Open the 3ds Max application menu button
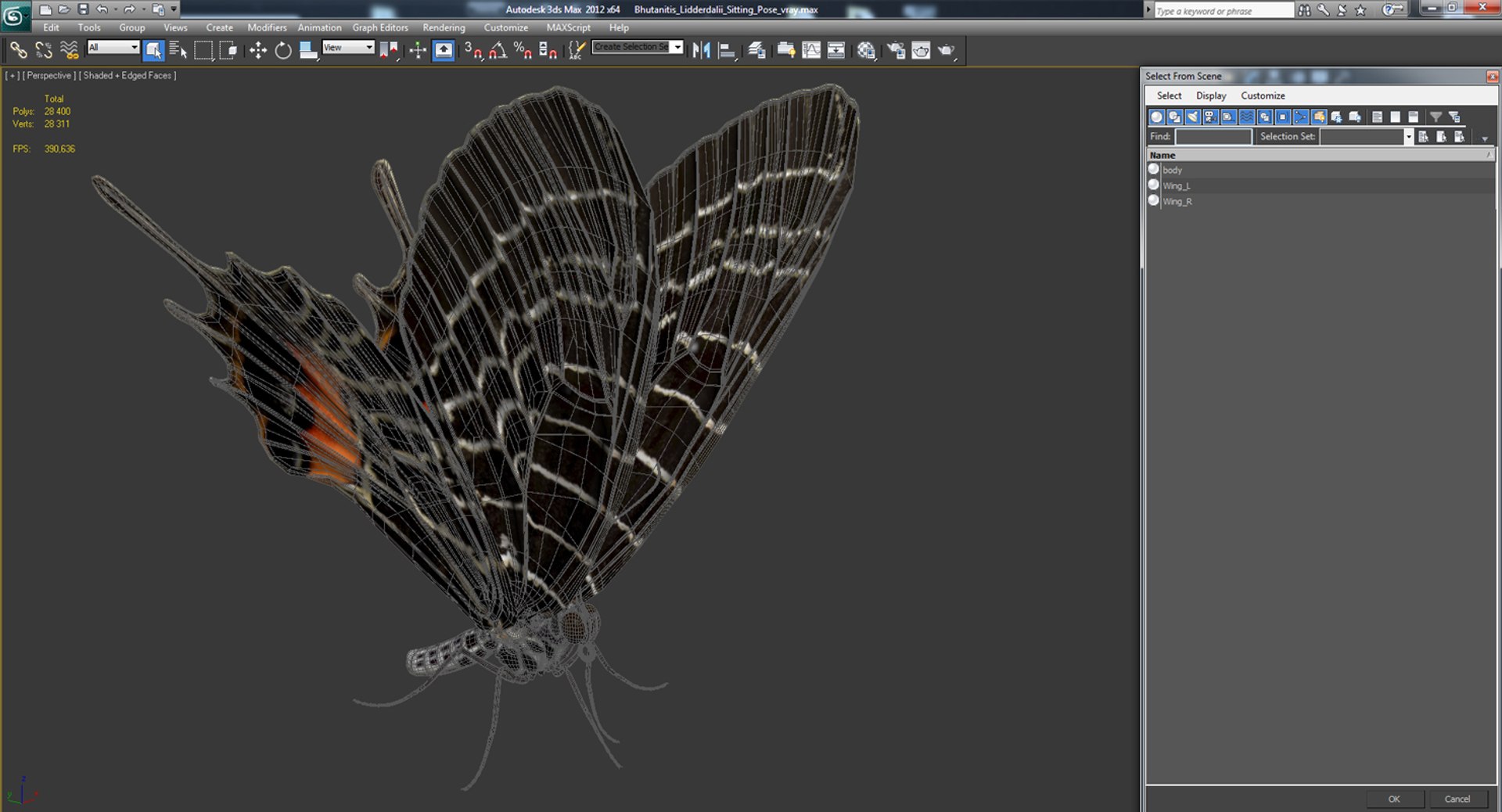 (x=15, y=16)
